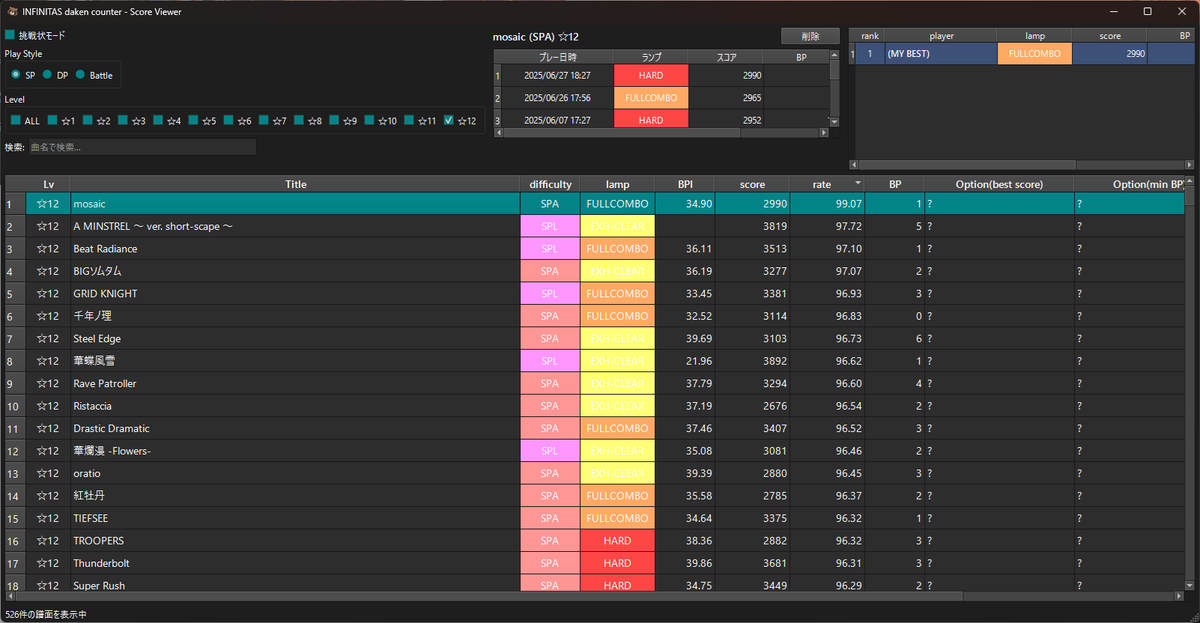Click the FULLCOMBO lamp in ranking row
The width and height of the screenshot is (1200, 623).
click(x=1034, y=53)
